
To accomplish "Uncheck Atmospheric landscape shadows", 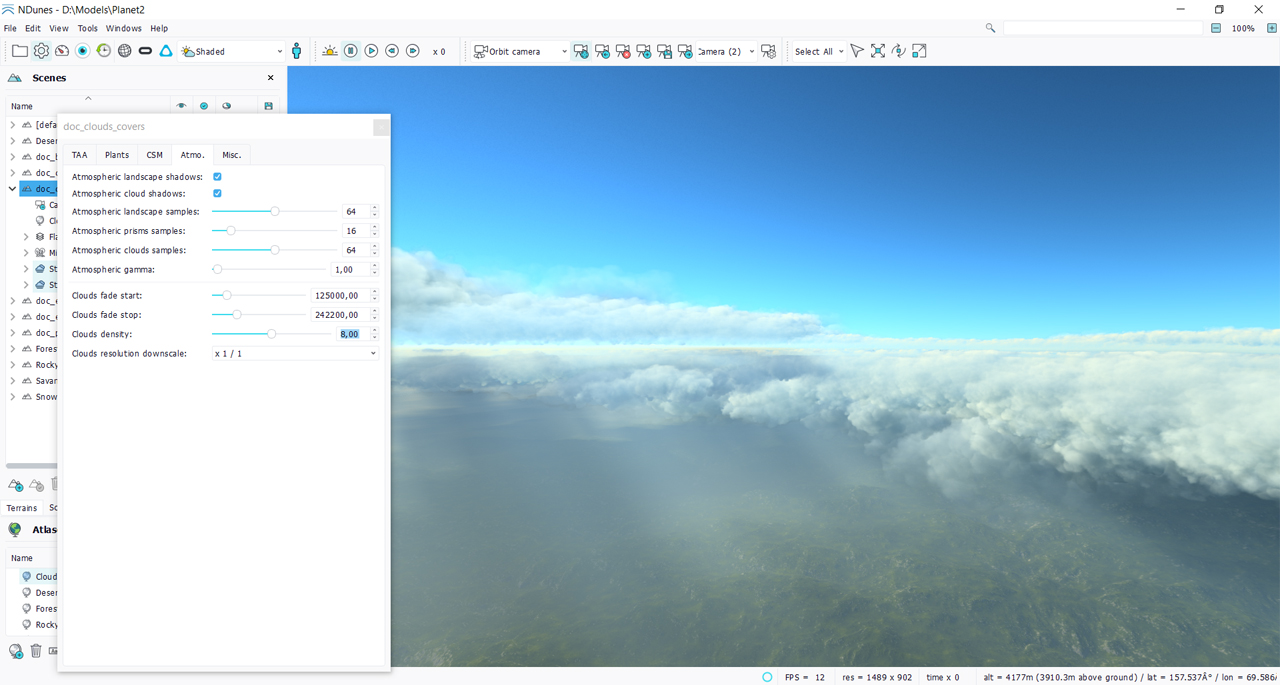I will point(217,177).
